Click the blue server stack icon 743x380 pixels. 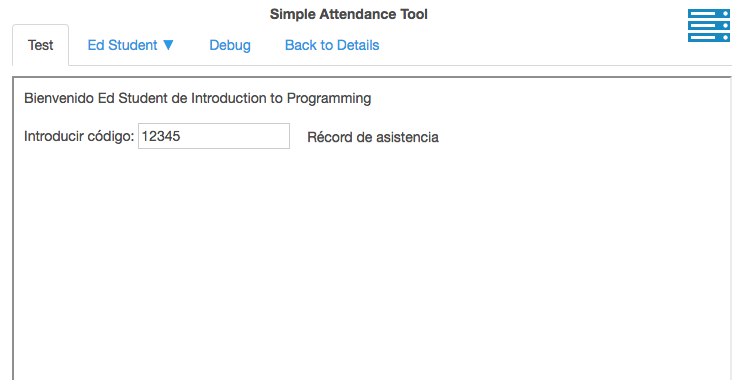(708, 25)
